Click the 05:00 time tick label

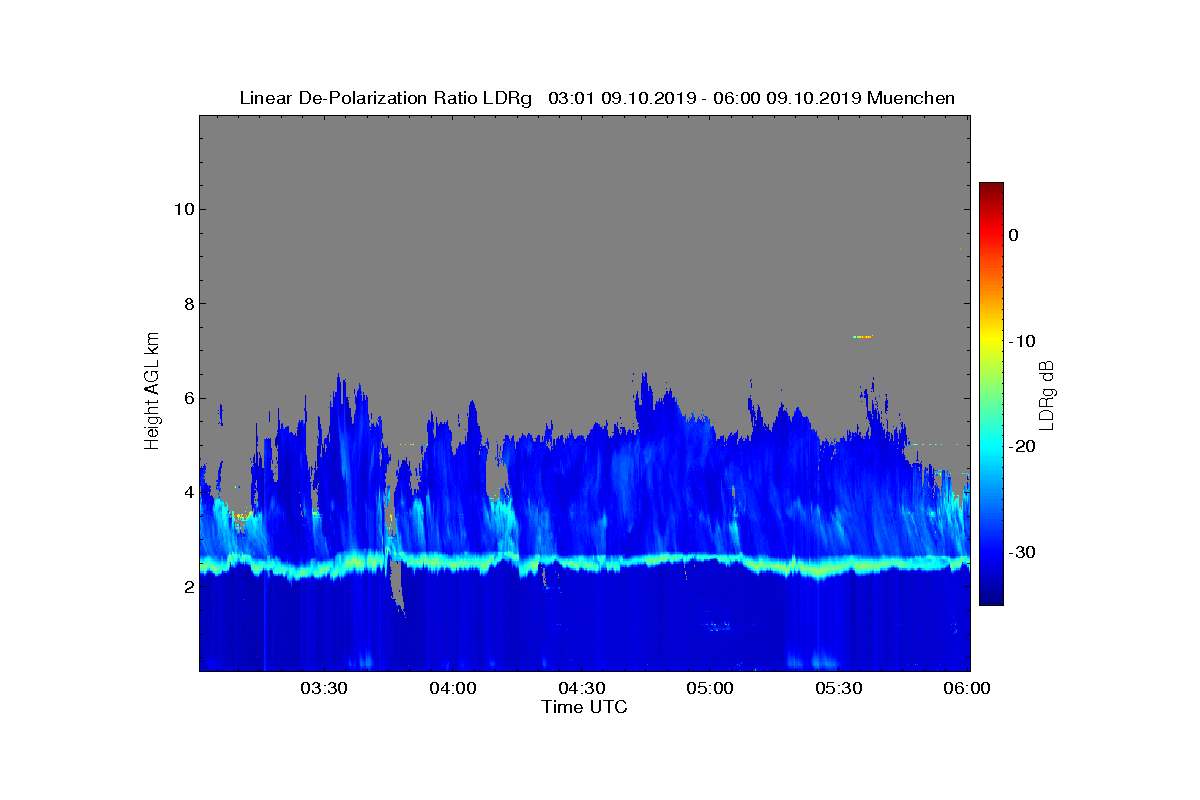pyautogui.click(x=711, y=688)
